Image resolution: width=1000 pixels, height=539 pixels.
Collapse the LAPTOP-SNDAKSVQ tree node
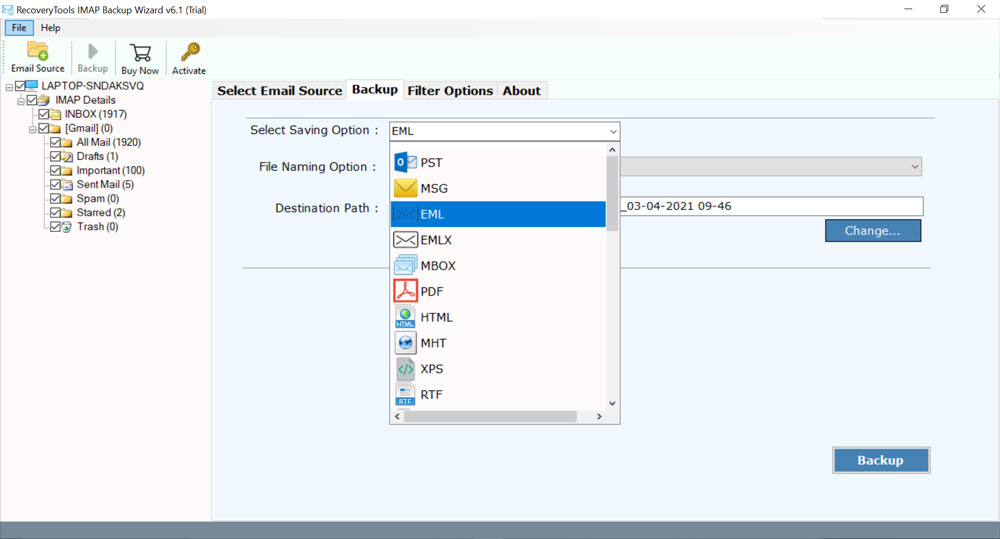[x=9, y=87]
